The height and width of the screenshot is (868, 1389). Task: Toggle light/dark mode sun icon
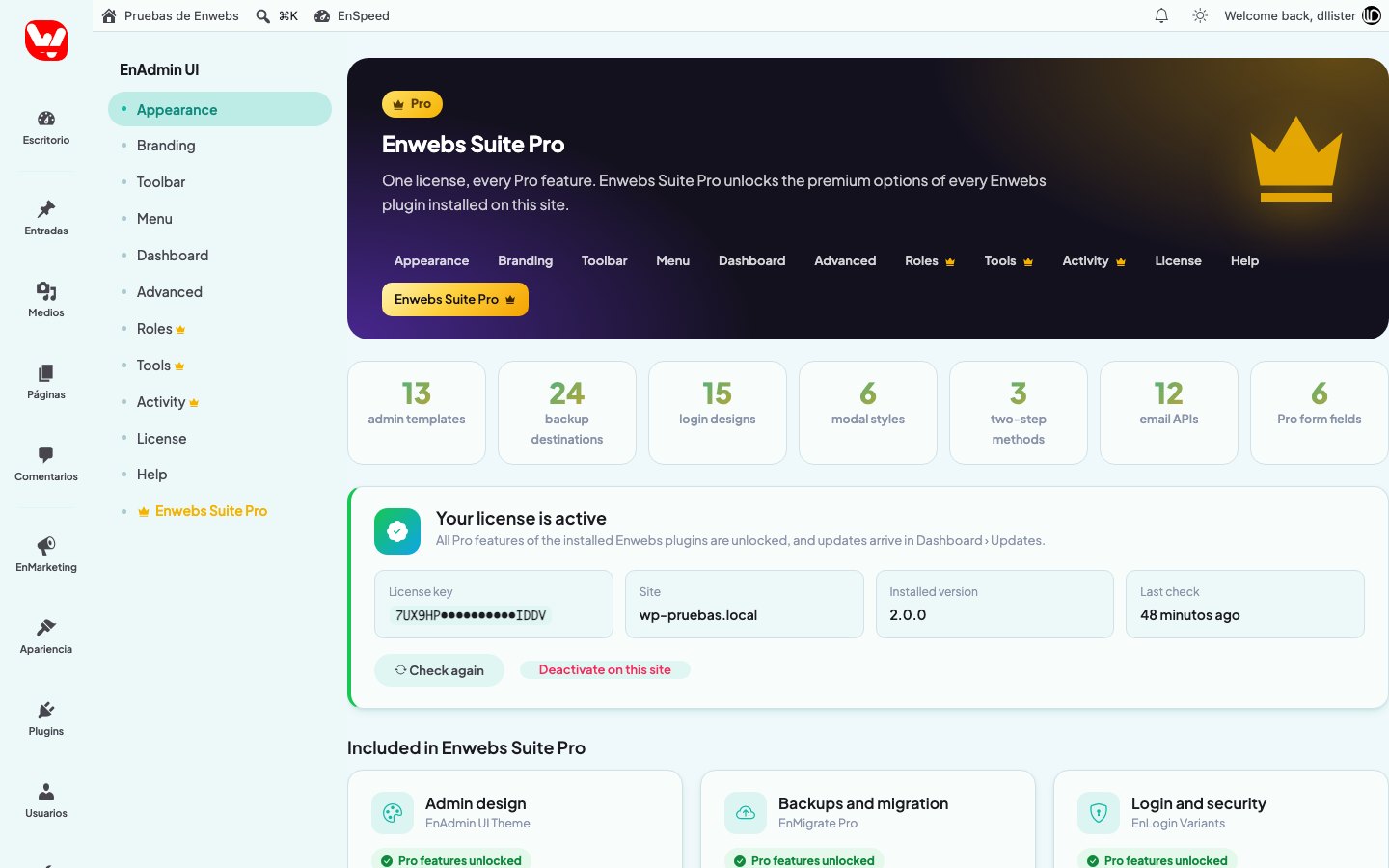point(1200,15)
